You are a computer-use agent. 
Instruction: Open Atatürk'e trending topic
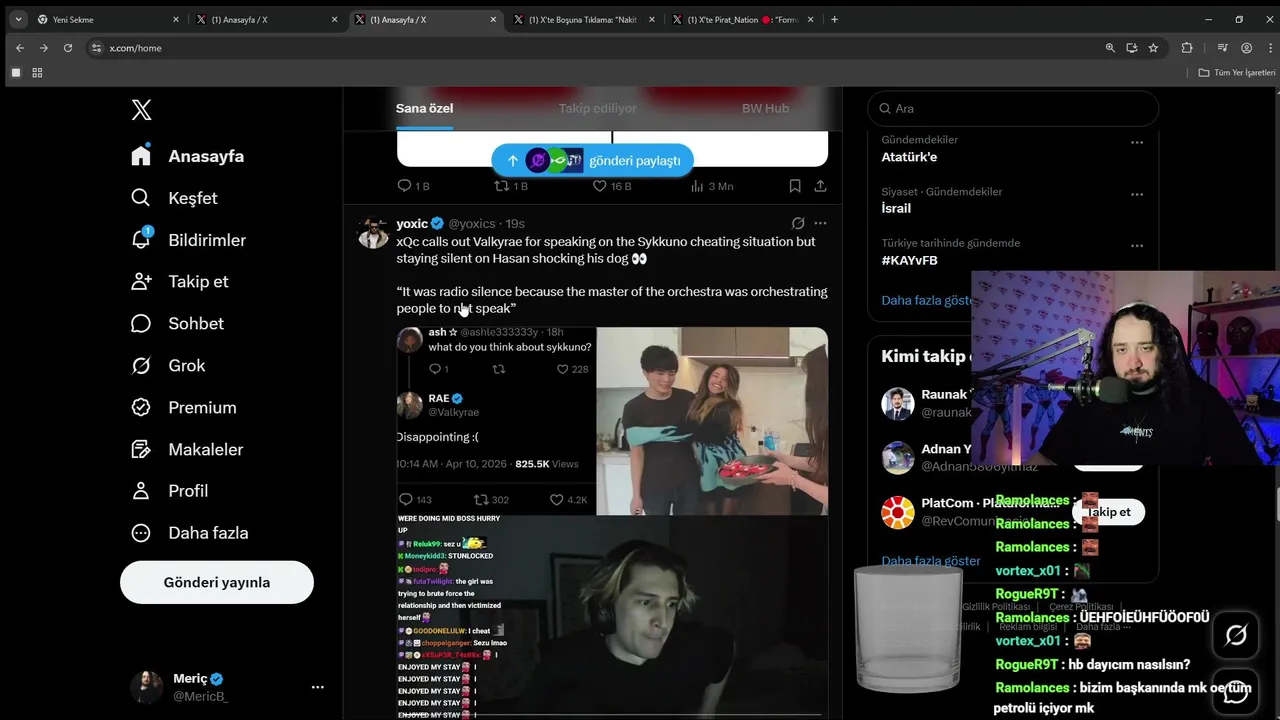click(x=909, y=157)
